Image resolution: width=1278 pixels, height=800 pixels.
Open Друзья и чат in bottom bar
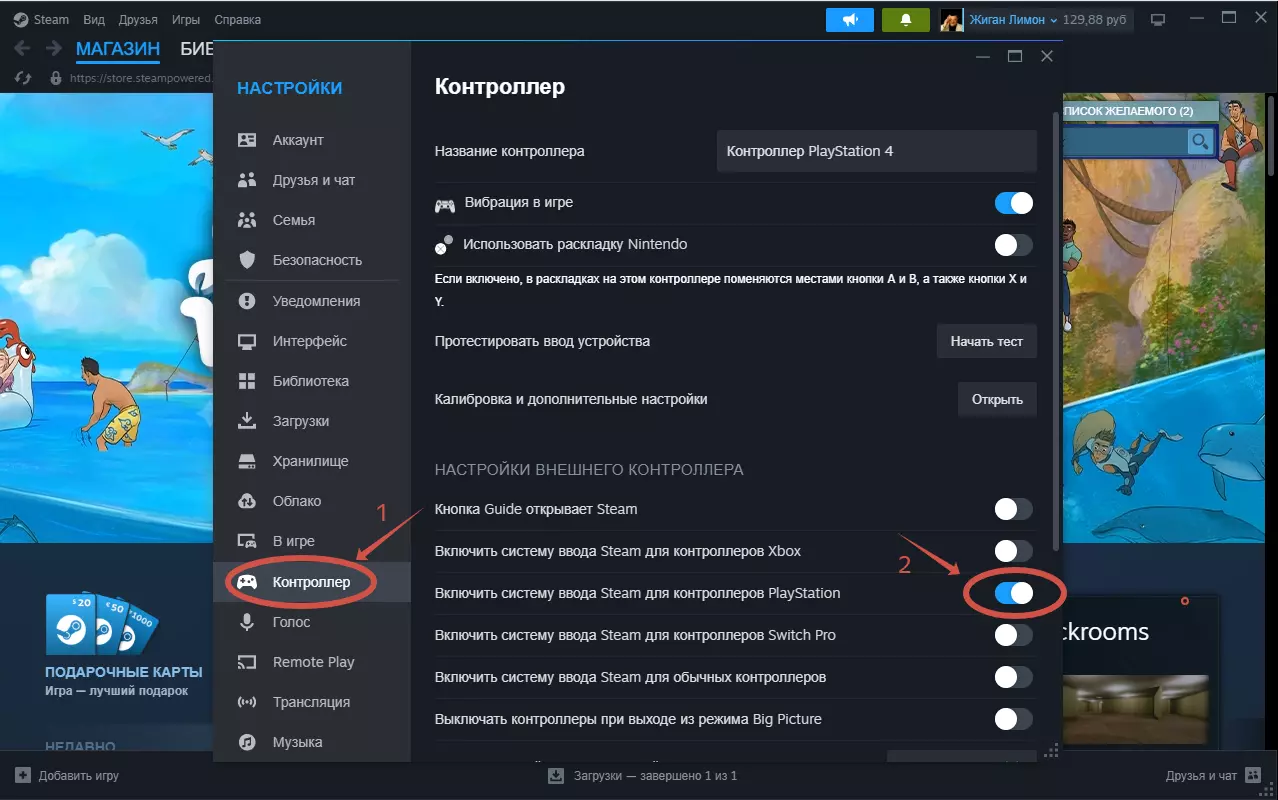coord(1201,775)
